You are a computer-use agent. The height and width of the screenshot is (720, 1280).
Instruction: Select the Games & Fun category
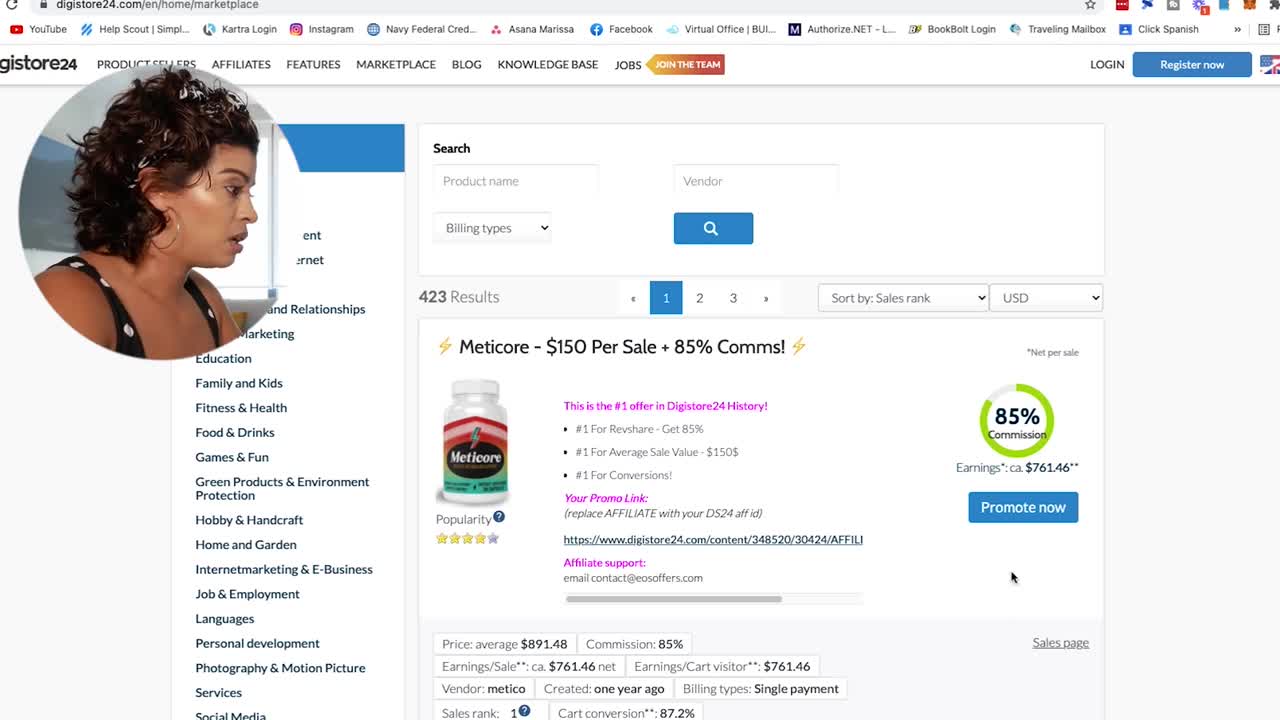232,457
